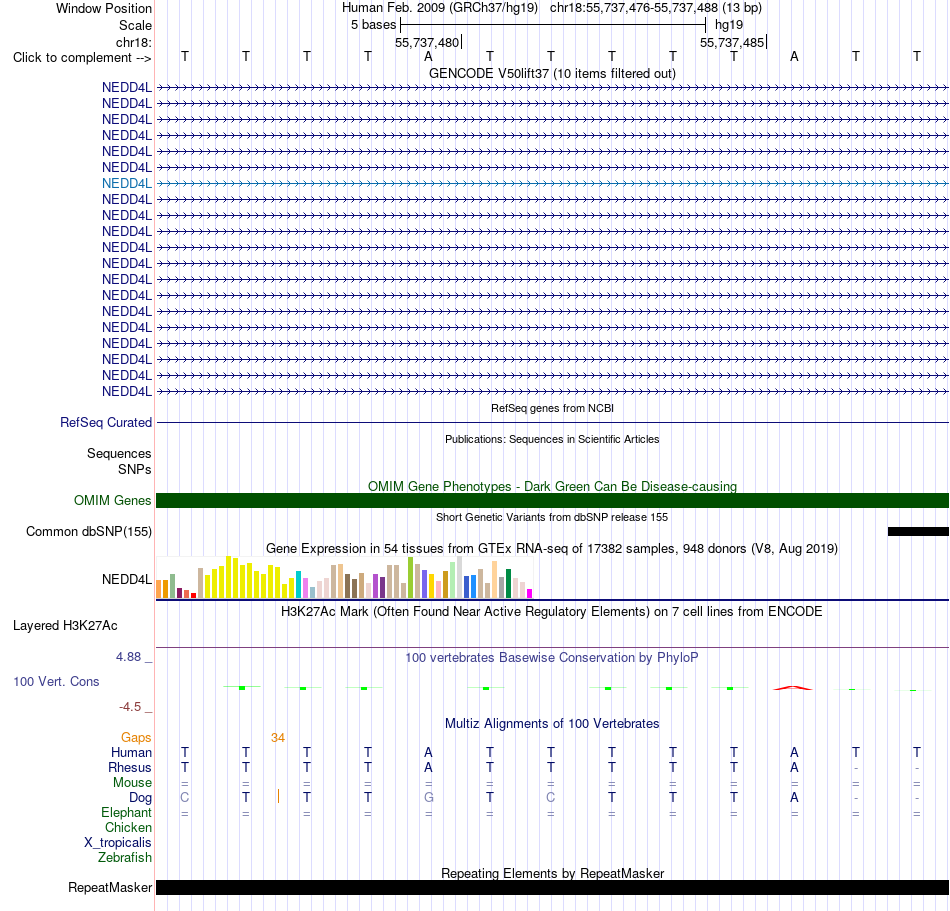Open GENCODE V50lift37 track title
This screenshot has width=950, height=911.
click(552, 73)
